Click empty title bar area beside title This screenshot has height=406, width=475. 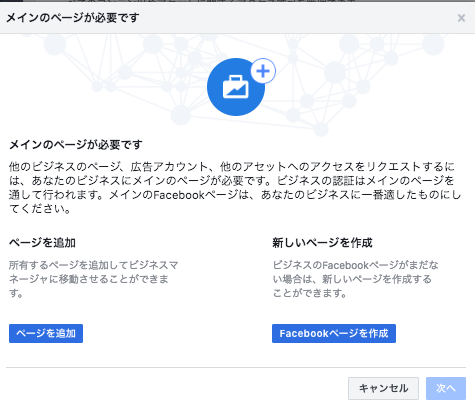[297, 18]
